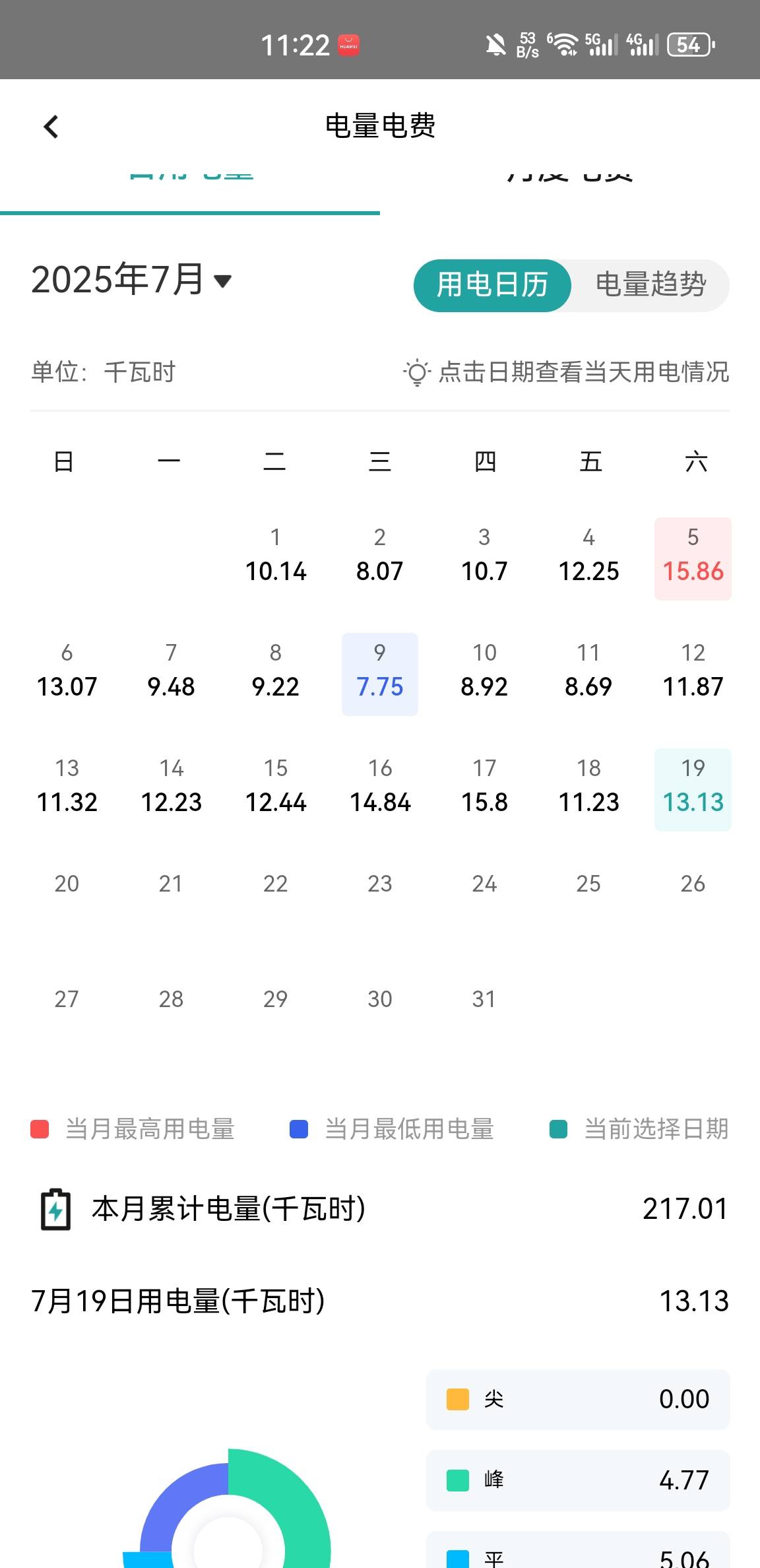Tap calendar date 23

point(380,884)
